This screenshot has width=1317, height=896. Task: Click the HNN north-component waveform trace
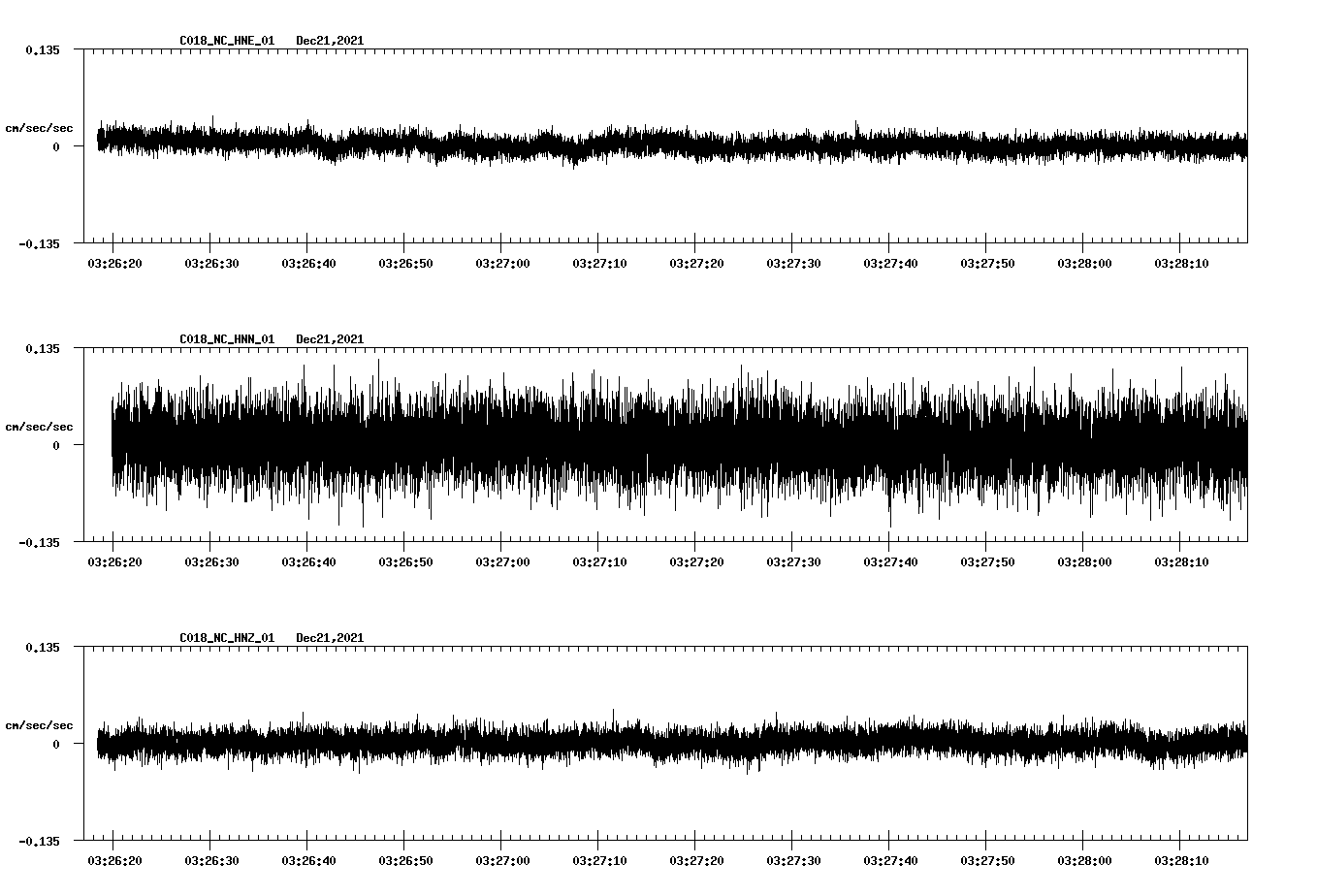tap(679, 443)
